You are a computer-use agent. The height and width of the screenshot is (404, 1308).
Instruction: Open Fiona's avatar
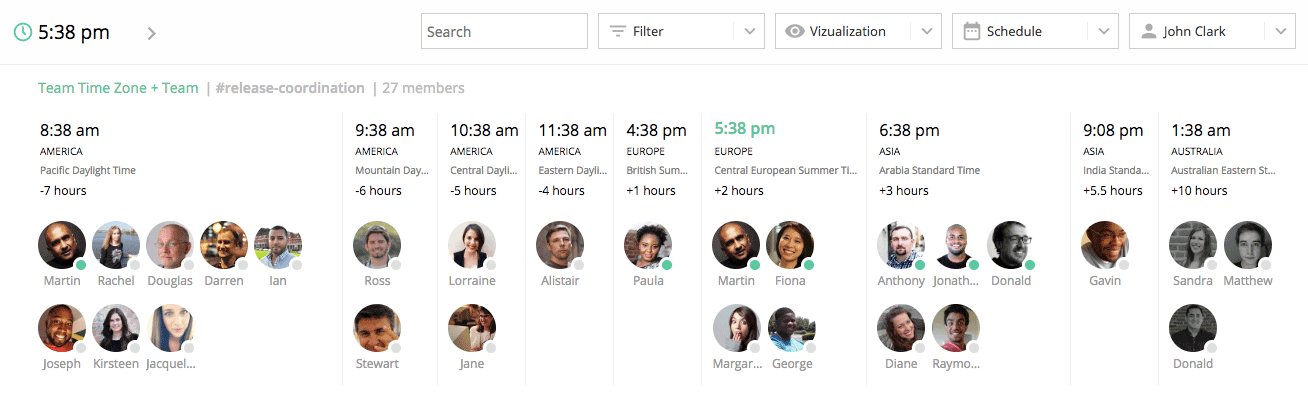[x=790, y=246]
